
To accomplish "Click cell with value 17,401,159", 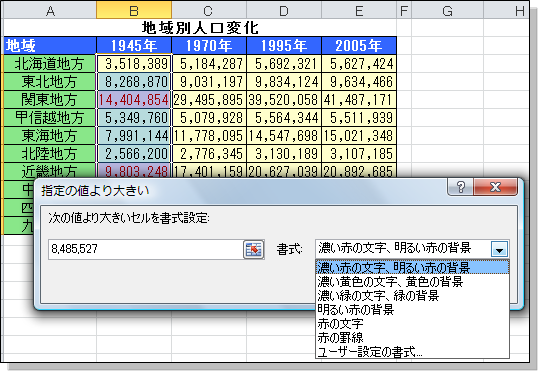I will pos(209,171).
